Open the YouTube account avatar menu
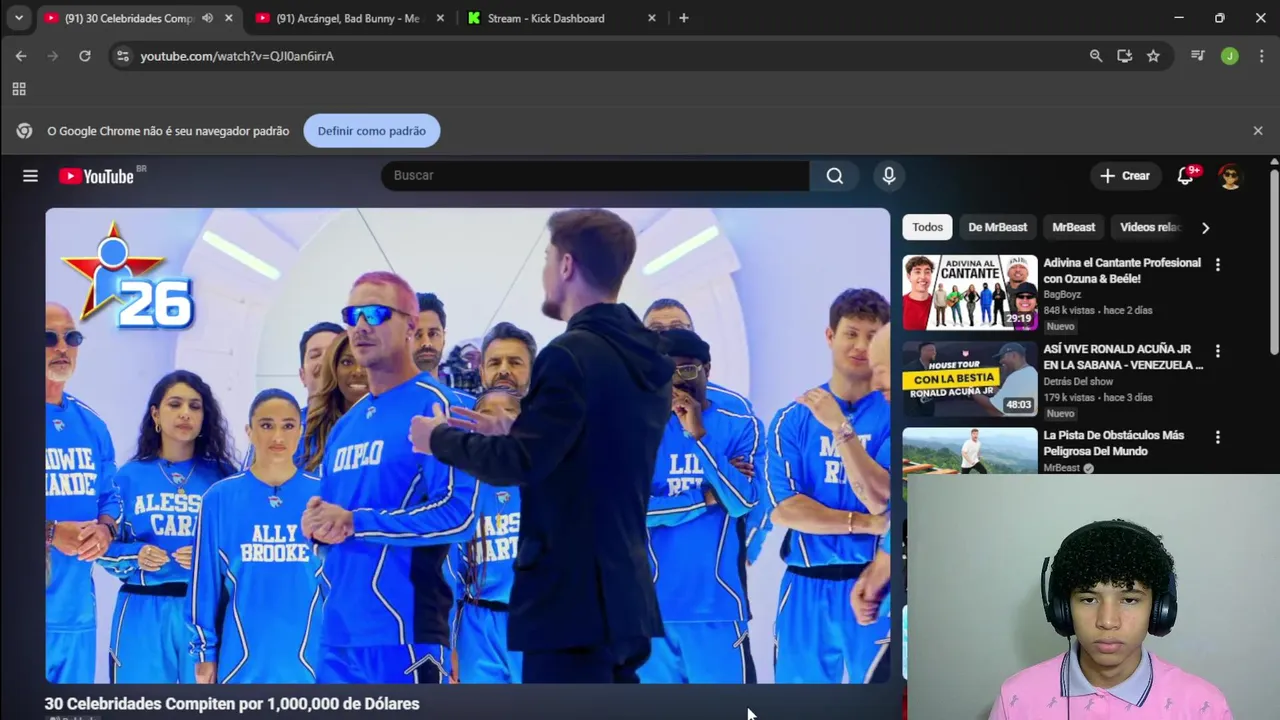1280x720 pixels. point(1230,176)
